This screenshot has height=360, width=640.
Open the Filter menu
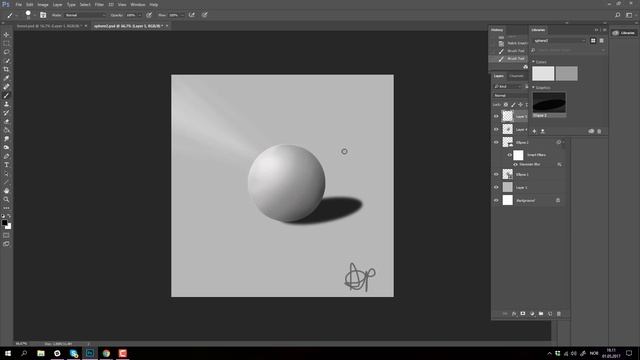(99, 4)
